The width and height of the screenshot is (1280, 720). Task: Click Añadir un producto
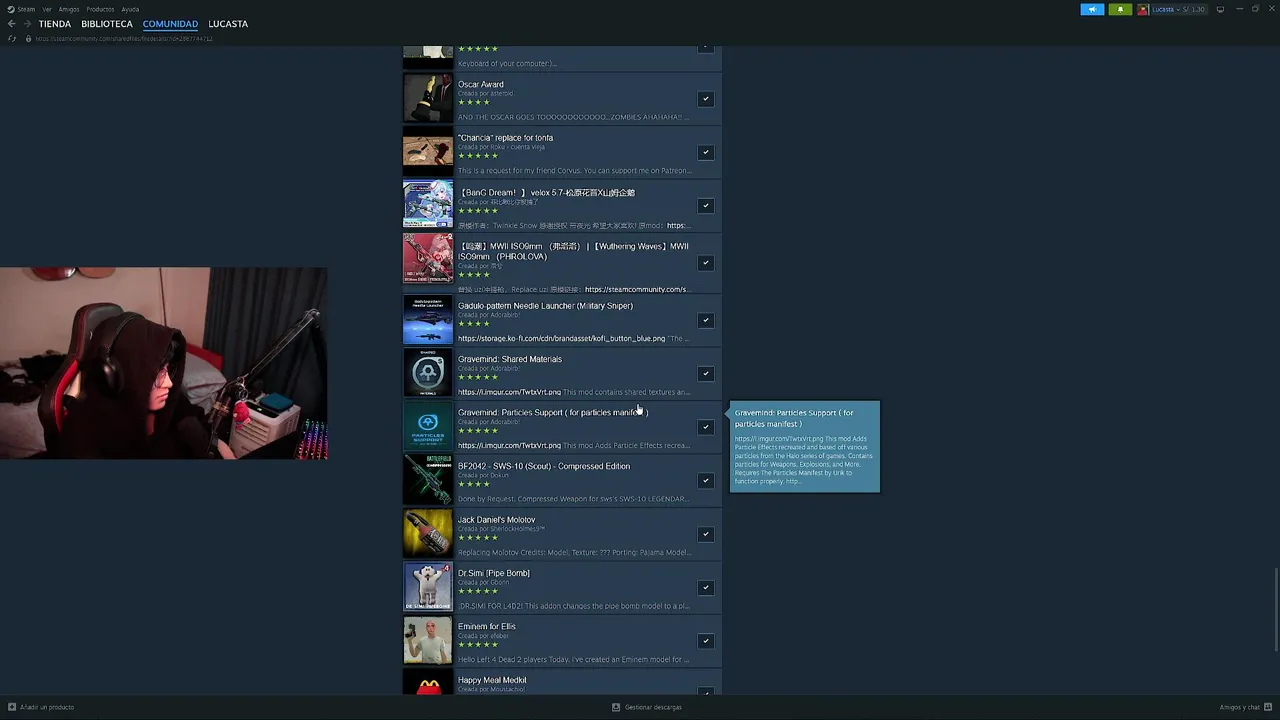pos(47,707)
